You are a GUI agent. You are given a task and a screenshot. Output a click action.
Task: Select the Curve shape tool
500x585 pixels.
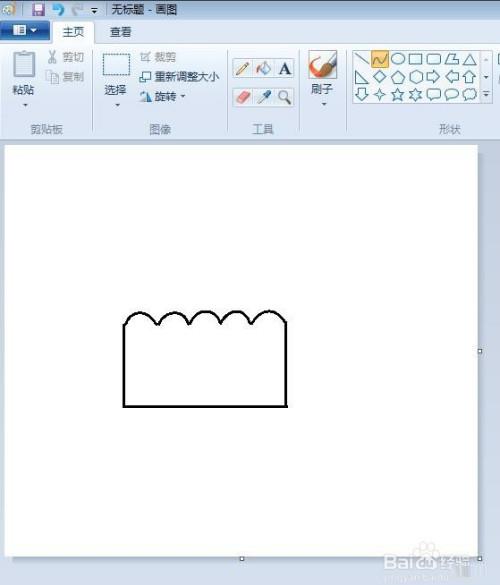pyautogui.click(x=380, y=59)
